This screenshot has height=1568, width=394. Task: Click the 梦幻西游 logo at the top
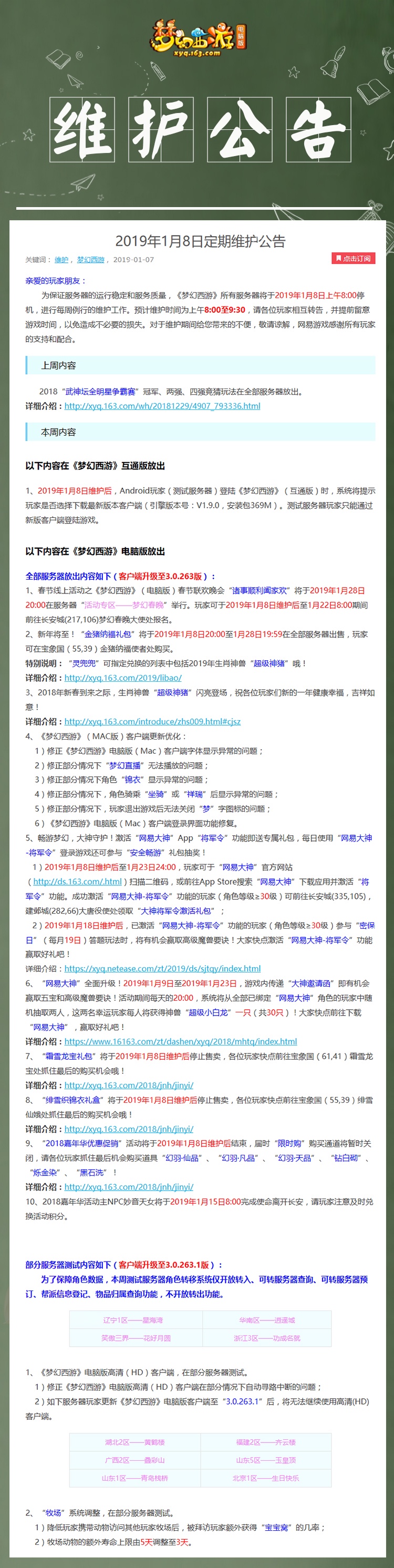pos(198,37)
